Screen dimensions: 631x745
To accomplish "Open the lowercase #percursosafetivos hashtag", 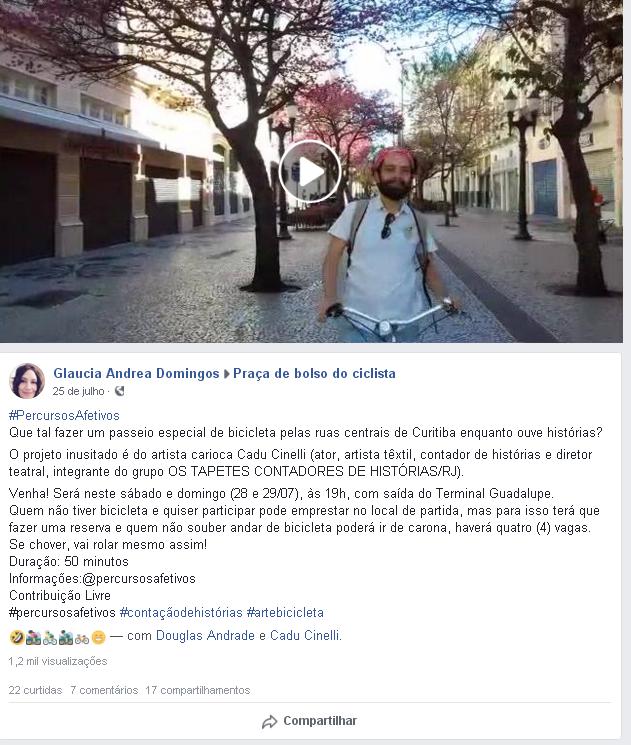I will 62,612.
